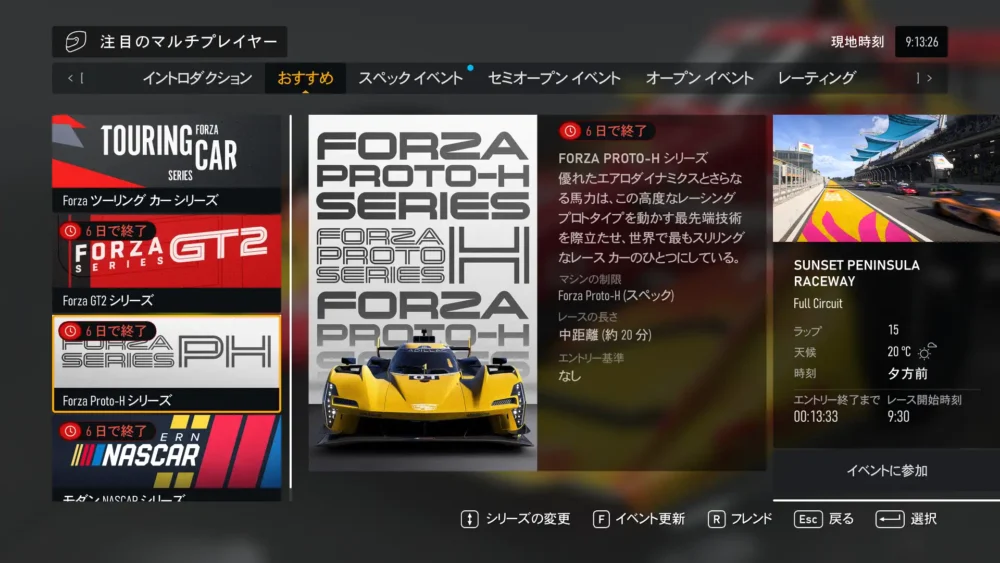Click the R key フレンド icon

[x=716, y=519]
